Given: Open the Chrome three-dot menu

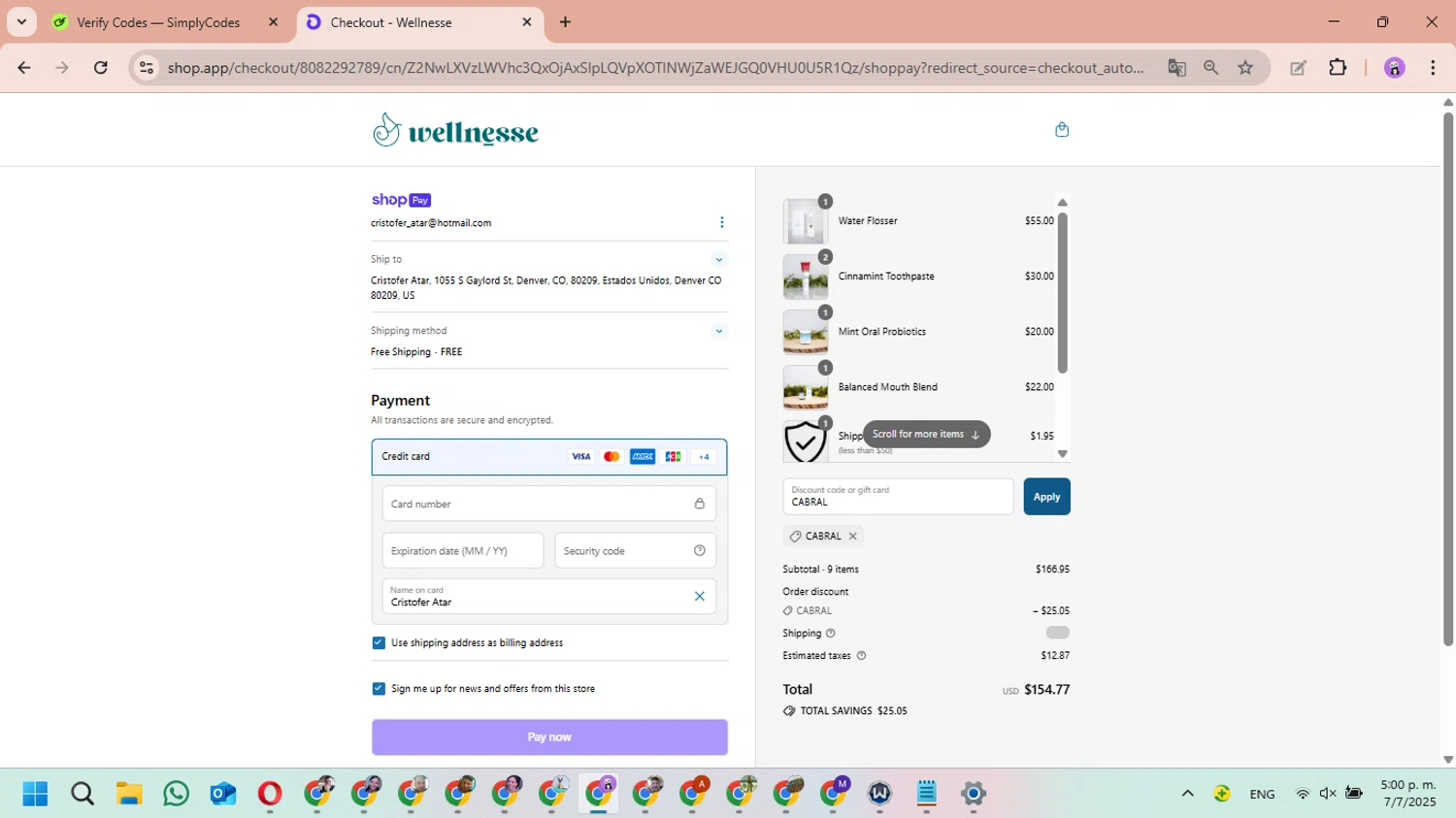Looking at the screenshot, I should click(1433, 67).
